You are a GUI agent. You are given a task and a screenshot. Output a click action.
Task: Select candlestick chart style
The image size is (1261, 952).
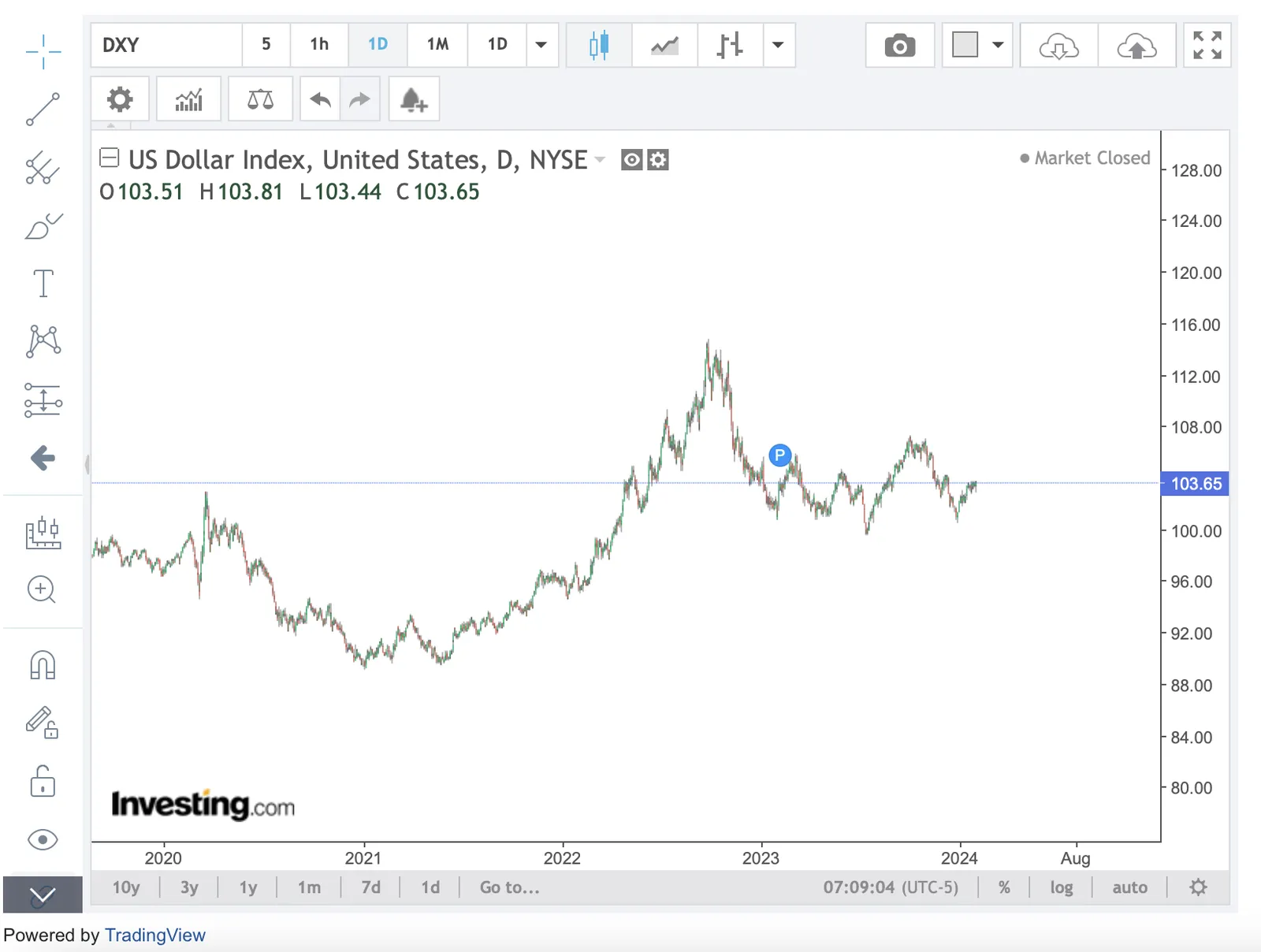click(599, 45)
